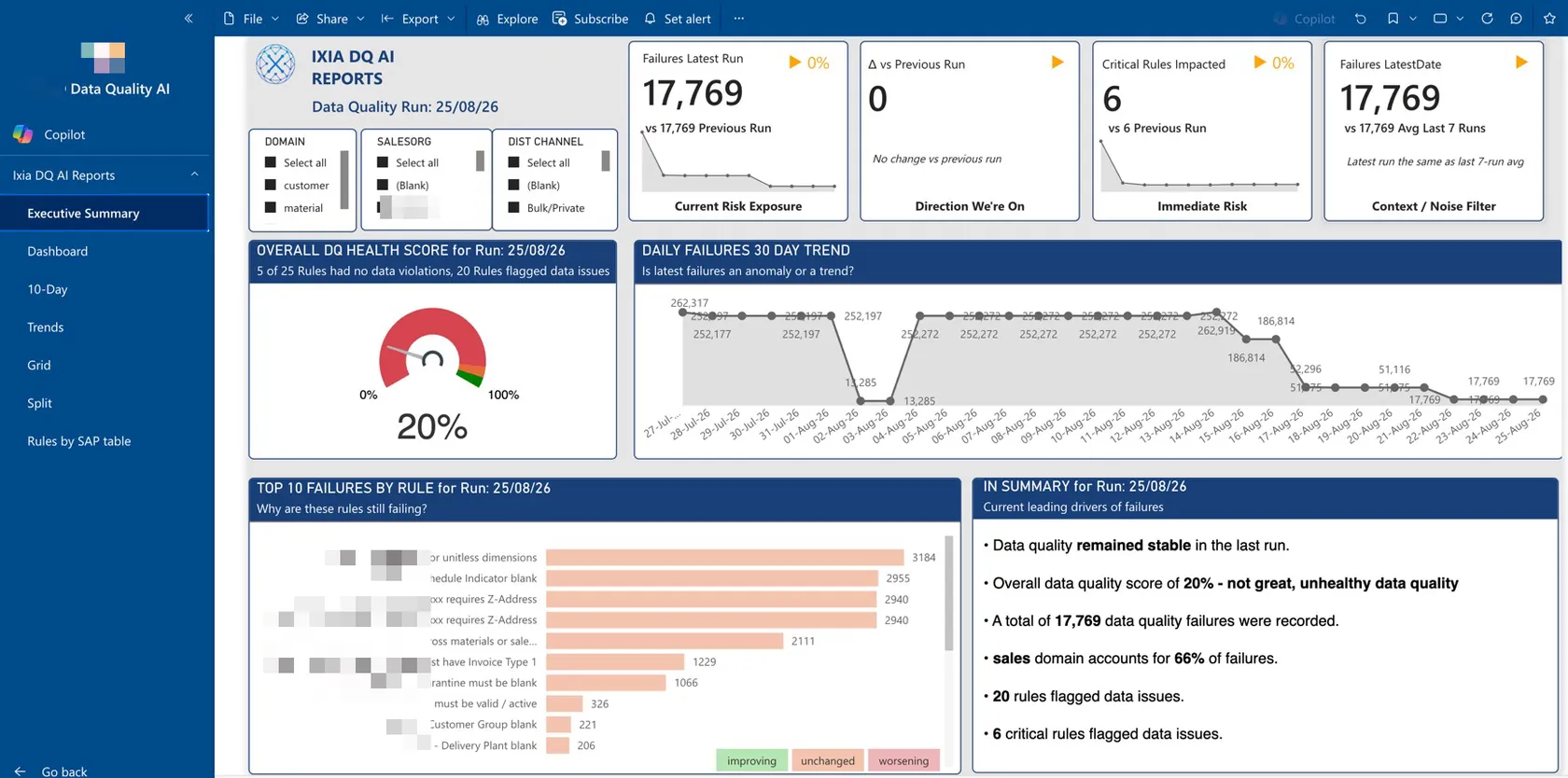Open the File dropdown menu

pyautogui.click(x=251, y=19)
